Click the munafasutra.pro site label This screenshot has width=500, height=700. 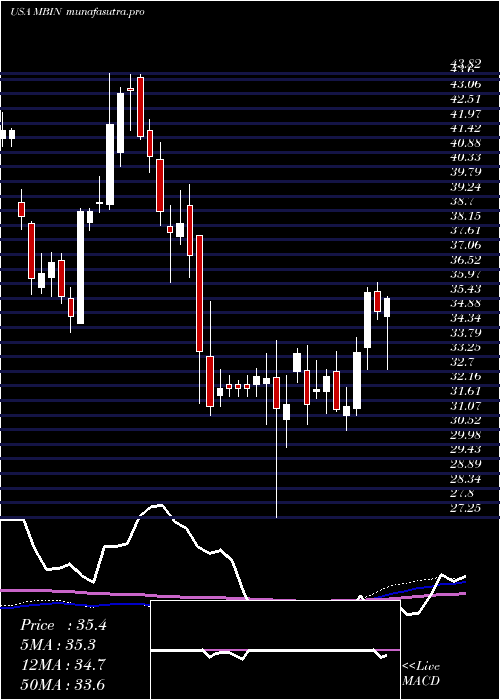pos(105,12)
